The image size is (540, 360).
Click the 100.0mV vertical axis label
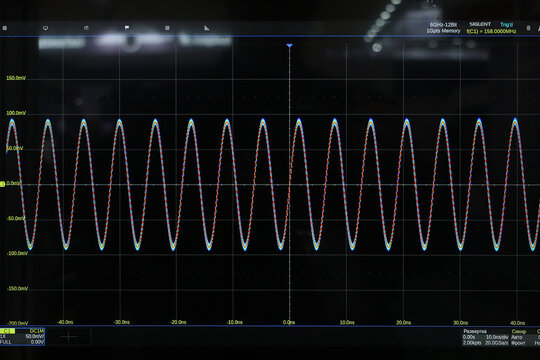16,113
